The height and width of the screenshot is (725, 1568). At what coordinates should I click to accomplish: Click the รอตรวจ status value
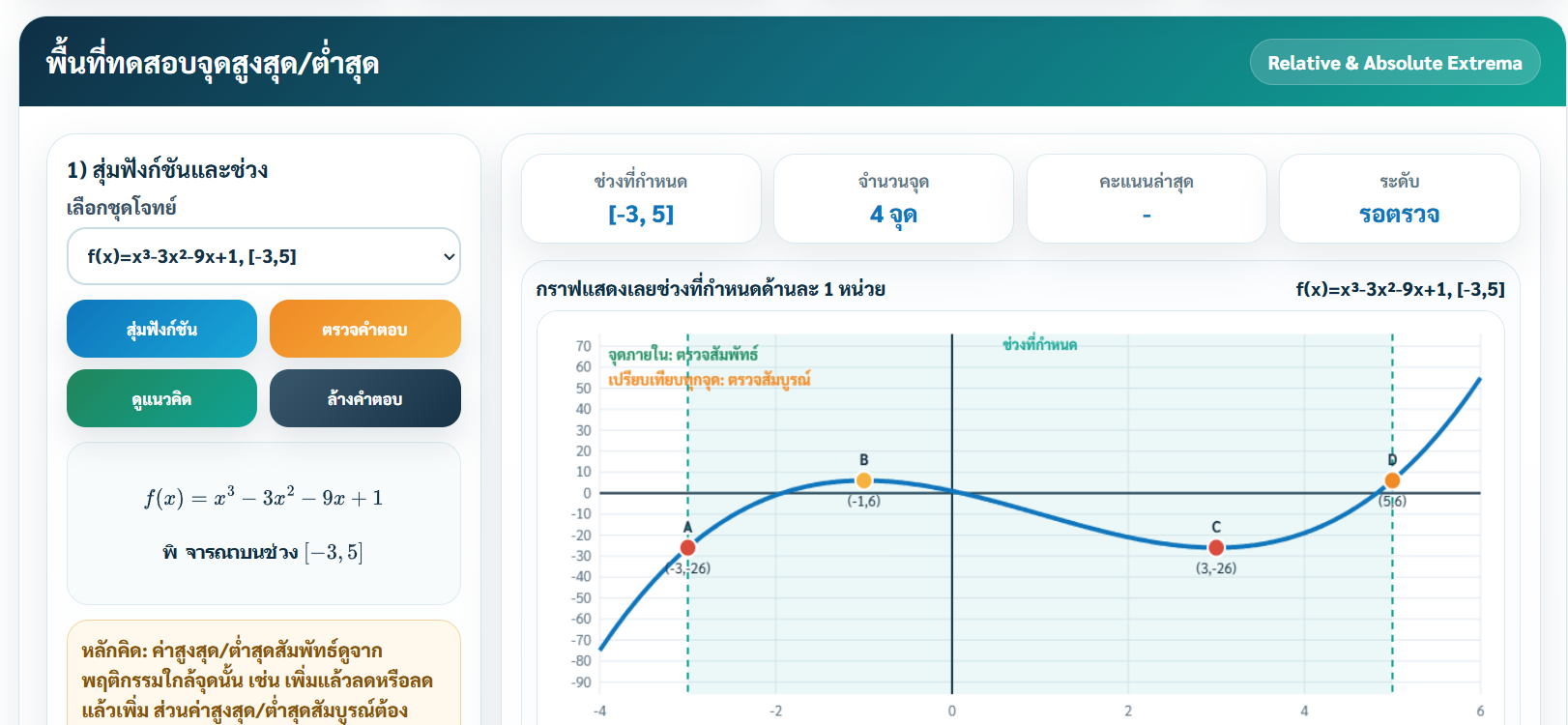coord(1399,215)
